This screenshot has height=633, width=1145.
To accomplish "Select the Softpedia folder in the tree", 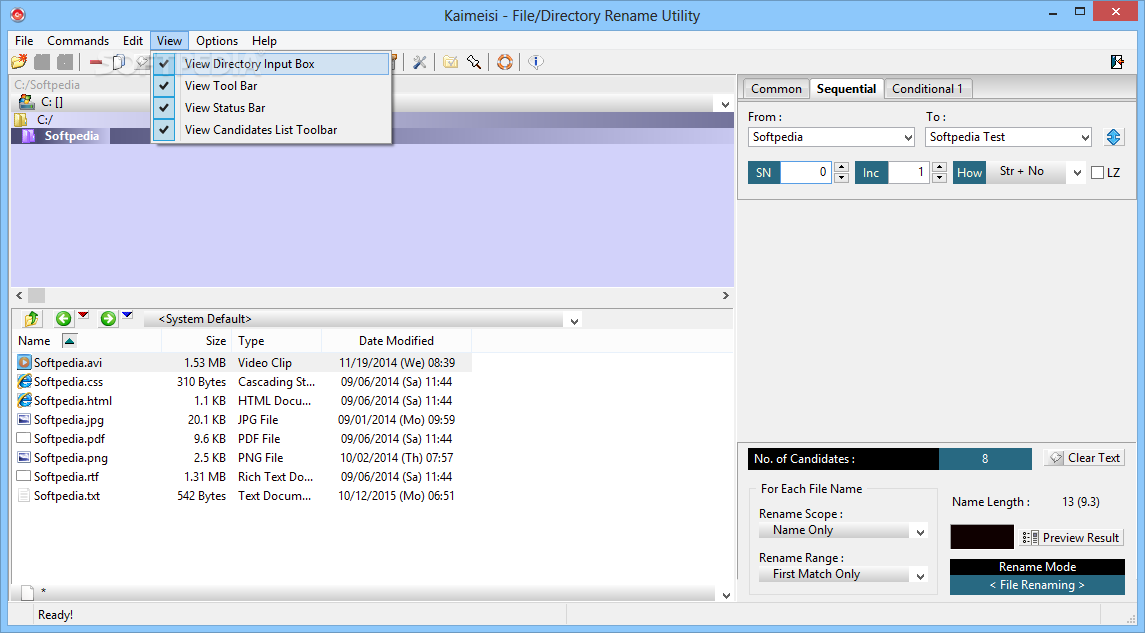I will 72,136.
